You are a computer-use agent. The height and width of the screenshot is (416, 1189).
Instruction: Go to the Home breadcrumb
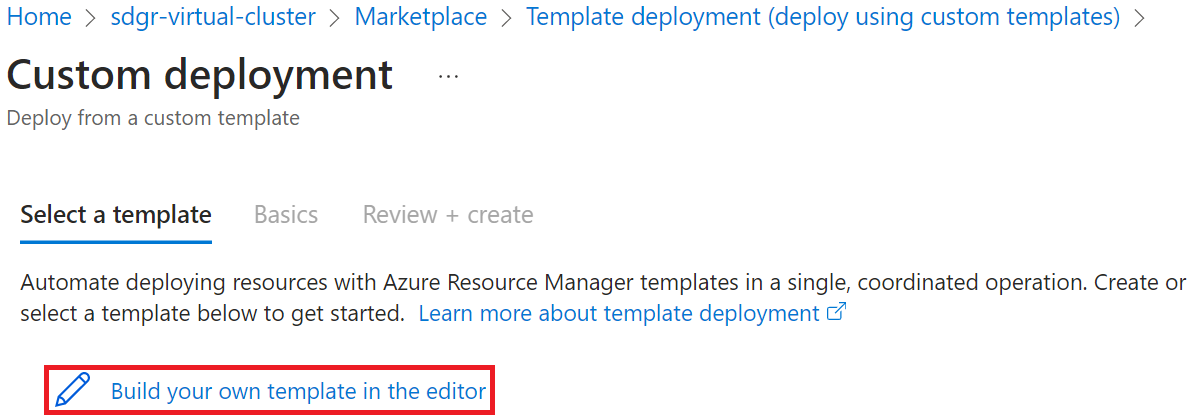tap(38, 16)
